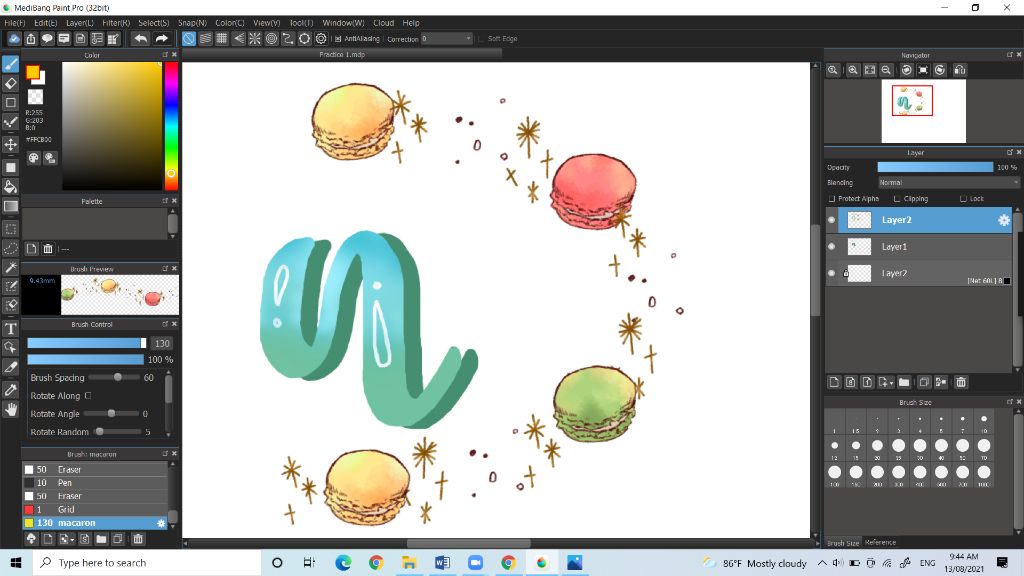Image resolution: width=1024 pixels, height=576 pixels.
Task: Switch to the Reference tab
Action: 880,543
